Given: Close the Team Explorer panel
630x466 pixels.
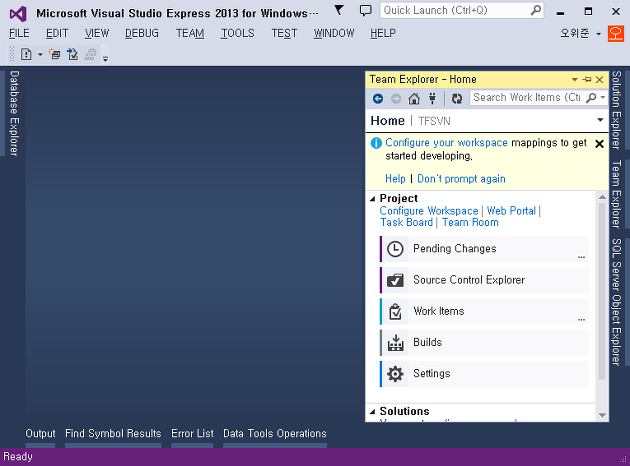Looking at the screenshot, I should (x=599, y=80).
